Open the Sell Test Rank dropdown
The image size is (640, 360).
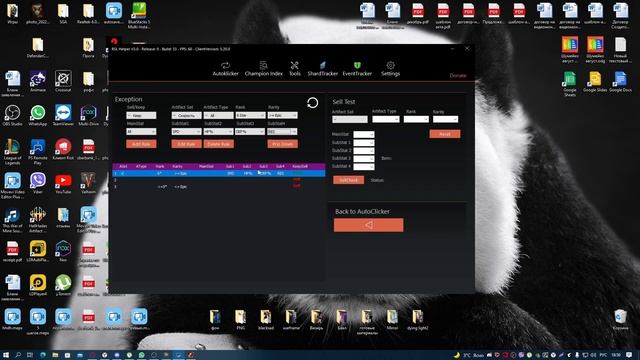coord(416,119)
